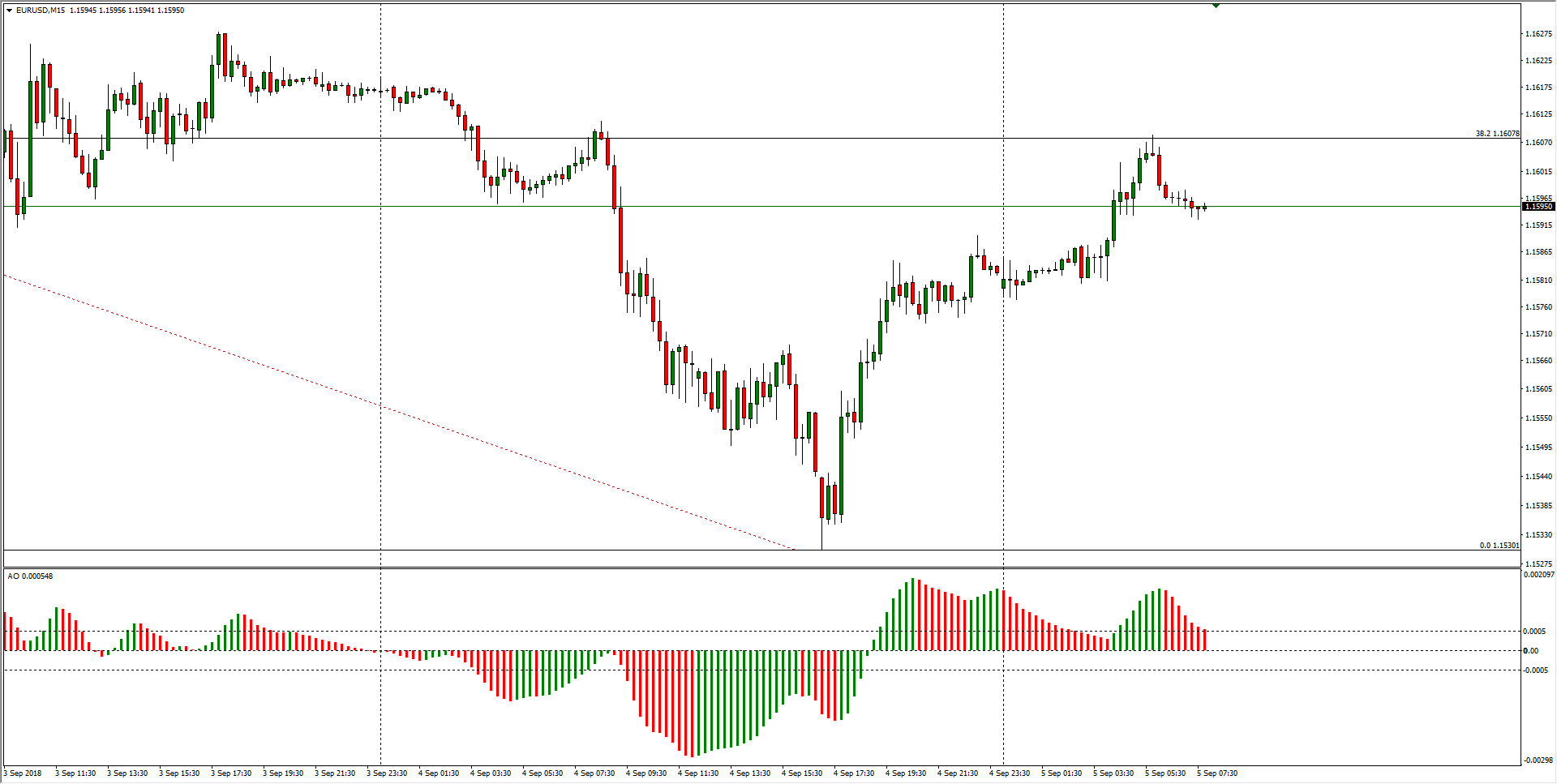Viewport: 1557px width, 784px height.
Task: Click the 0.002097 AO scale maximum label
Action: 1538,575
